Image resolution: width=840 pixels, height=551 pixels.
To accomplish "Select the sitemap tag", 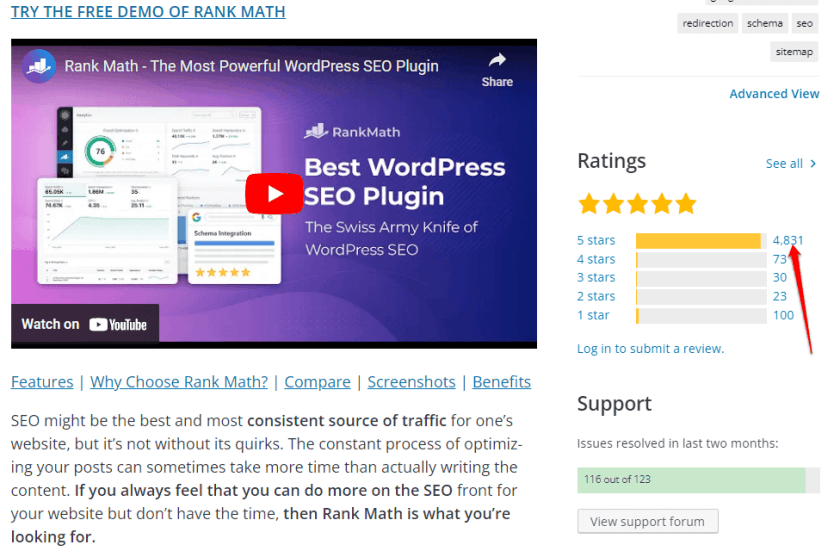I will (x=794, y=52).
